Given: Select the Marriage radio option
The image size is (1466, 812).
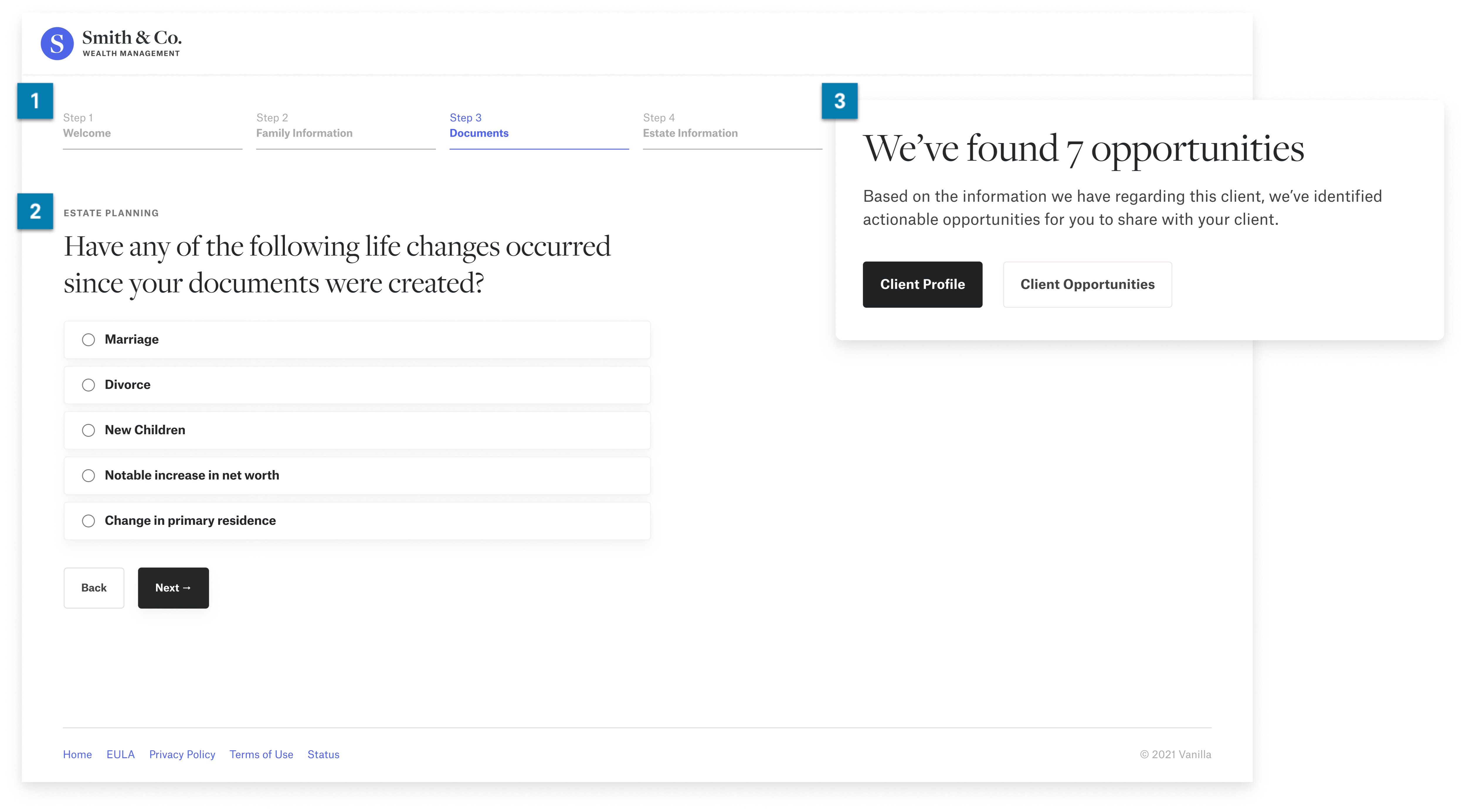Looking at the screenshot, I should point(357,339).
